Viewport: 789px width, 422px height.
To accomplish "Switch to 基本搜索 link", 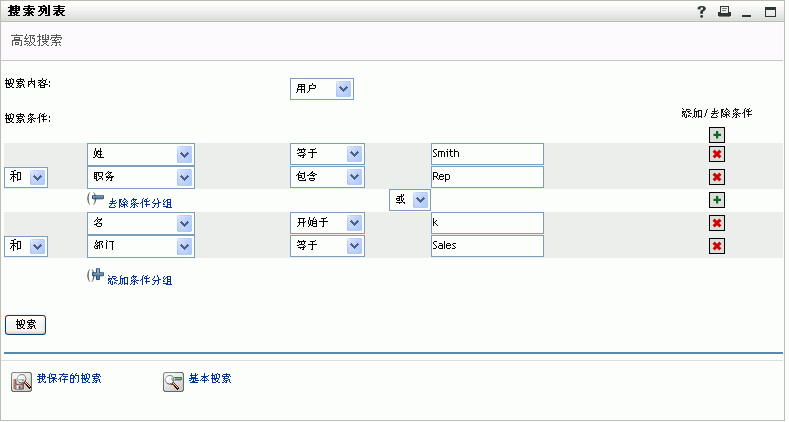I will [x=210, y=379].
